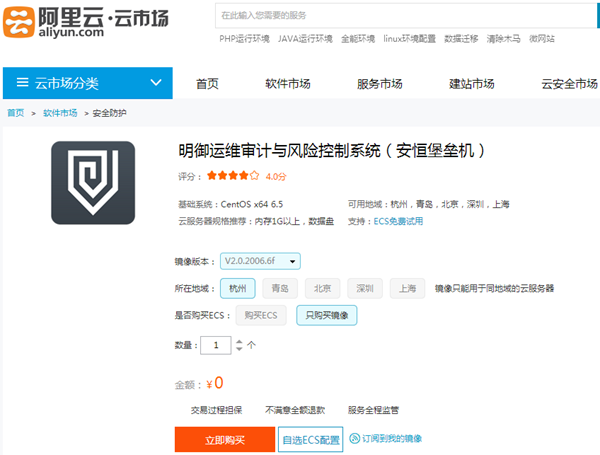
Task: Click the Aliyun cloud market logo
Action: pos(86,22)
